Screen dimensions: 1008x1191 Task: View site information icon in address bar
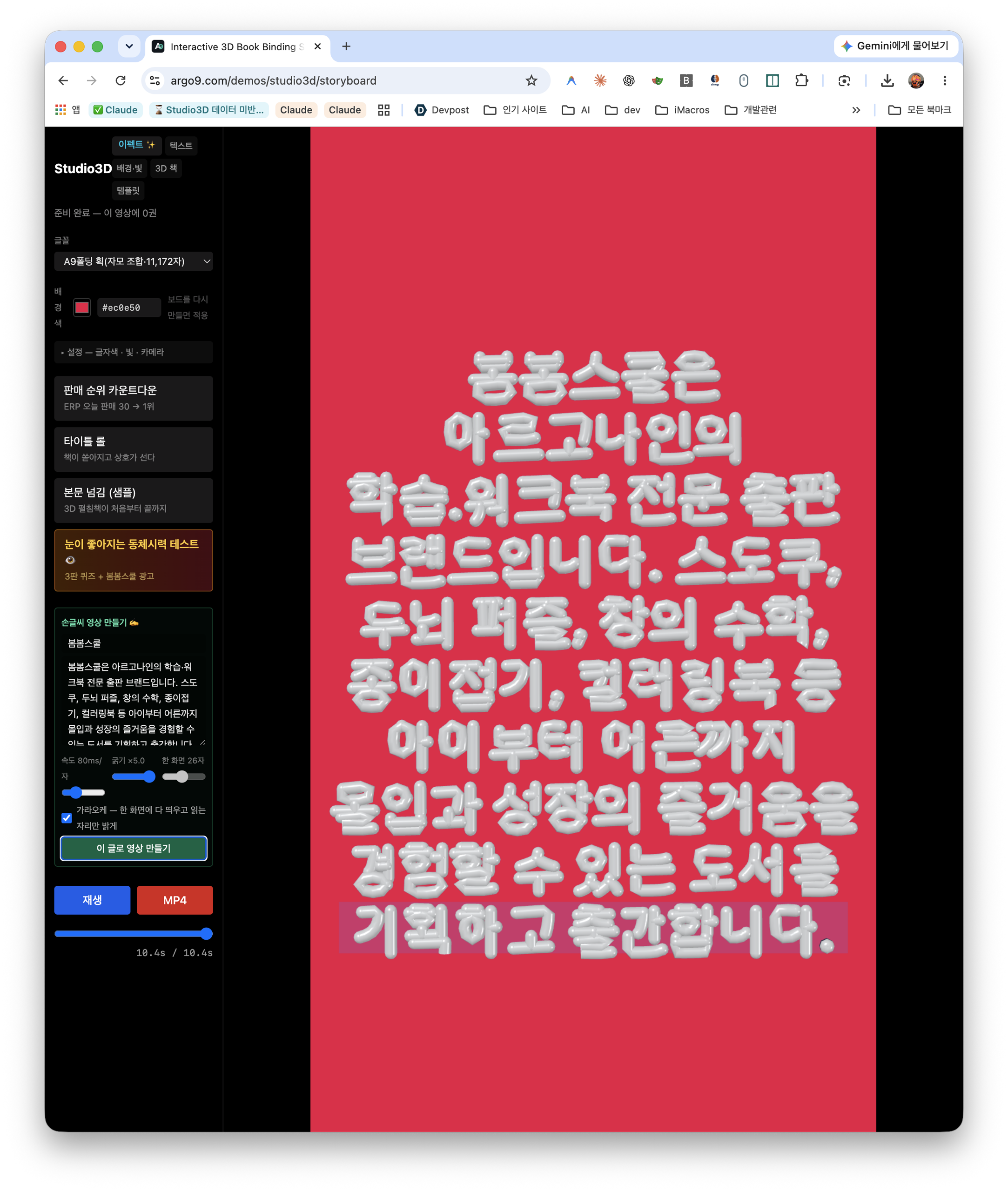pos(155,80)
